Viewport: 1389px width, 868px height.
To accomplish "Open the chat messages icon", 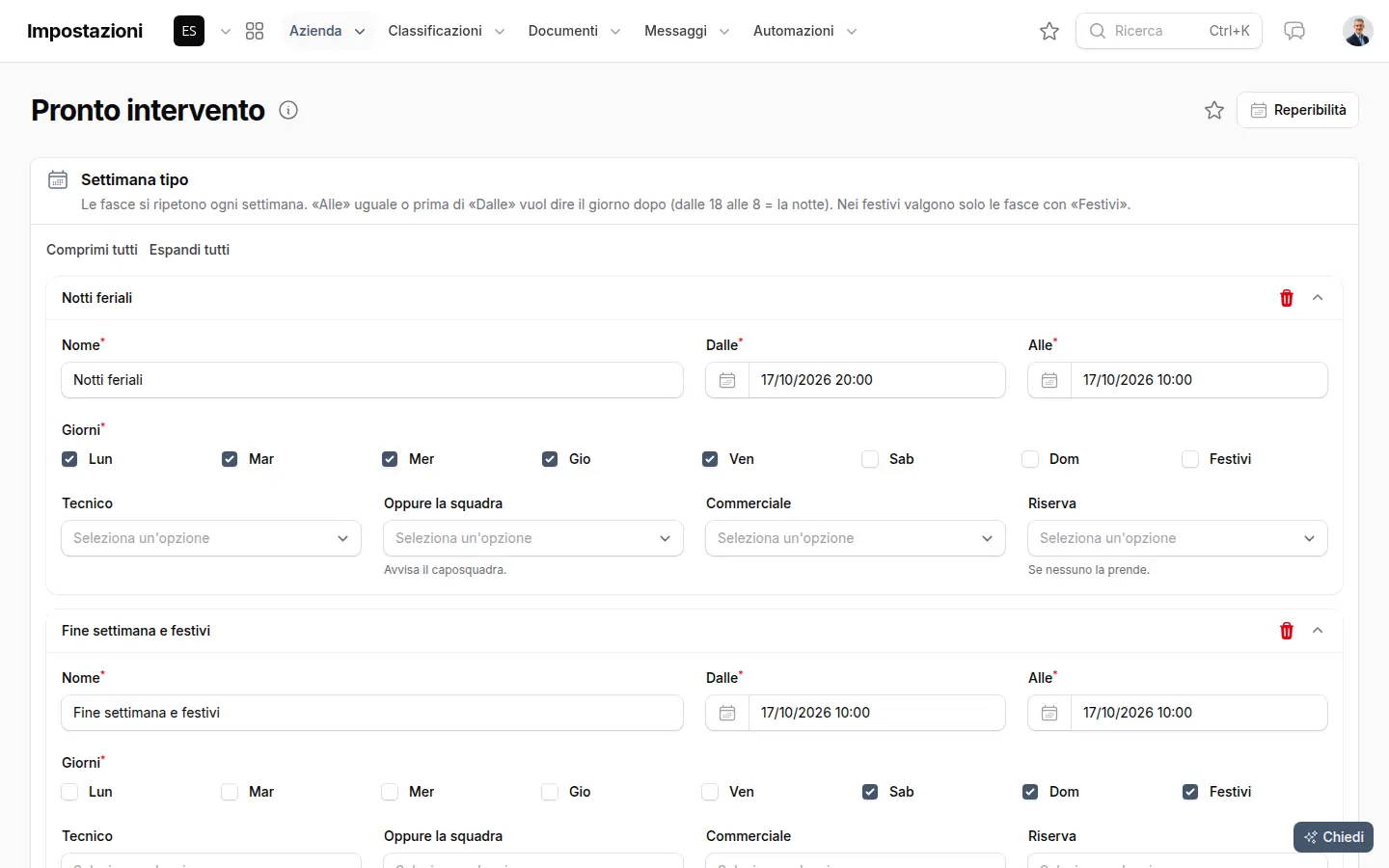I will [1294, 31].
